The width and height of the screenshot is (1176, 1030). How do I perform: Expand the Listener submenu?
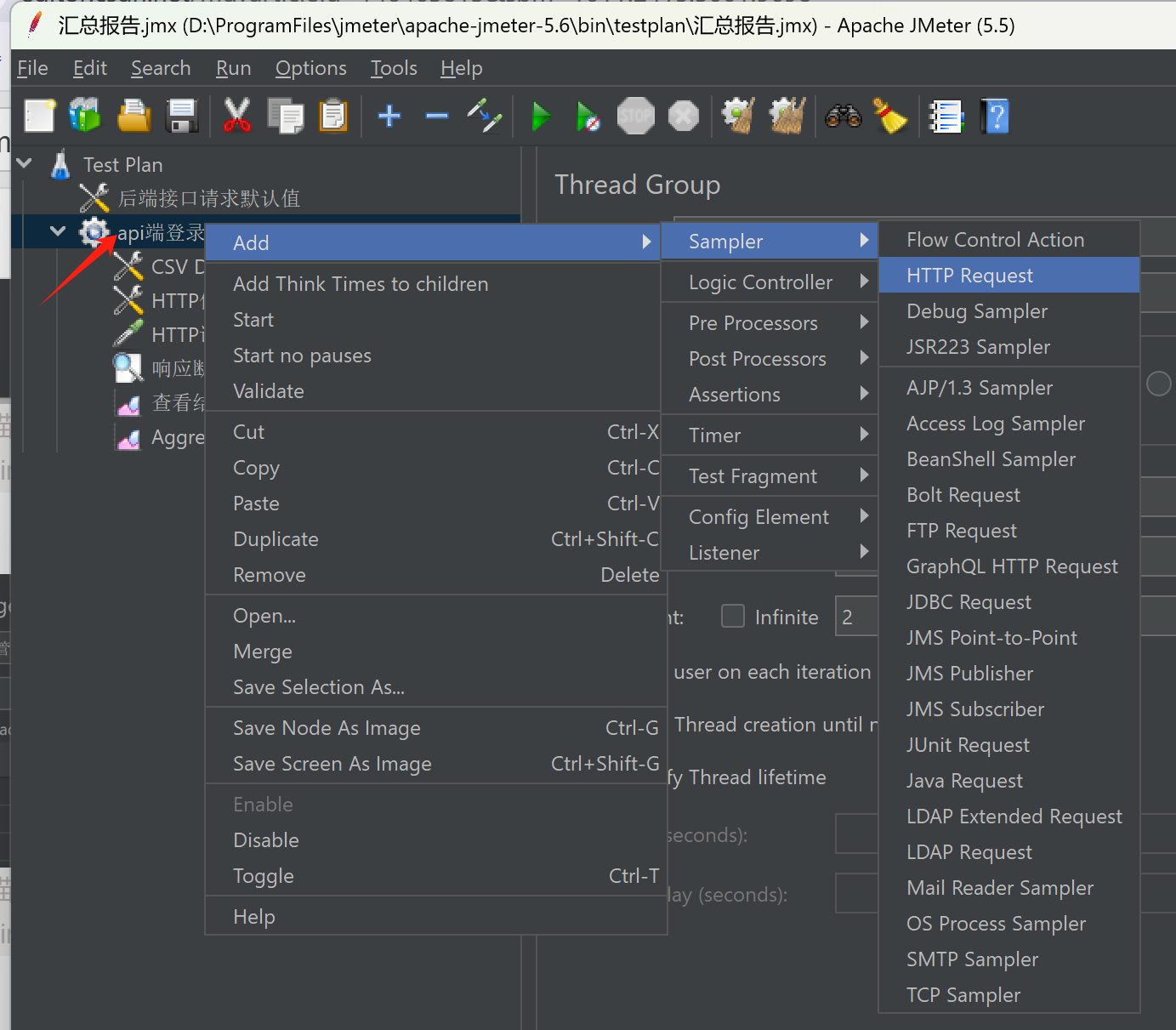770,553
